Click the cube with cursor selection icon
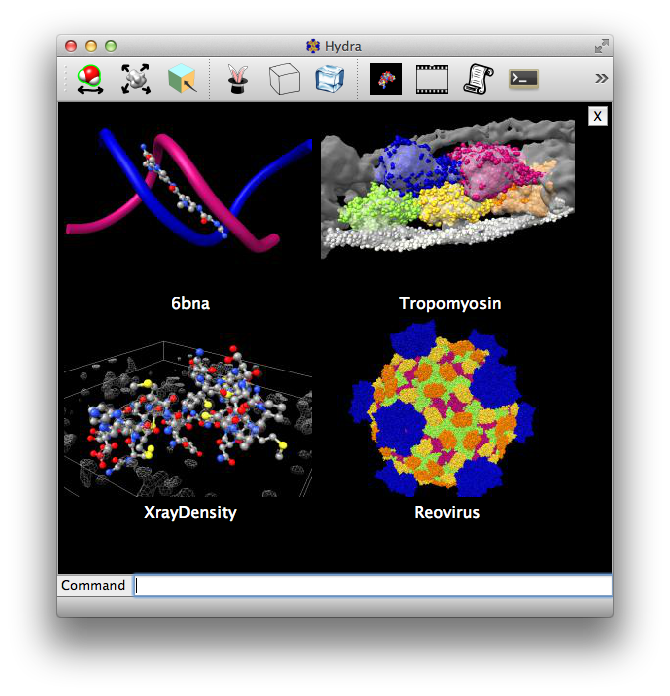Screen dimensions: 670x696 pyautogui.click(x=182, y=79)
